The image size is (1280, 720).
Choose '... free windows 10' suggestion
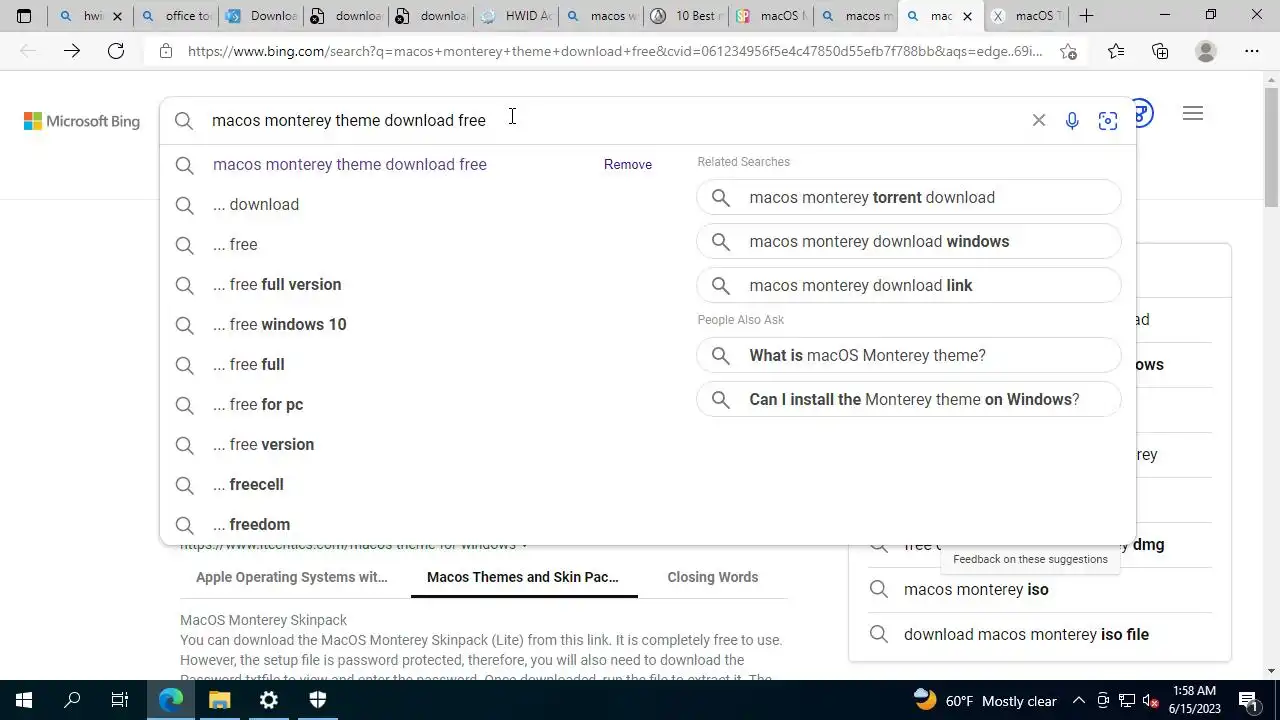279,325
